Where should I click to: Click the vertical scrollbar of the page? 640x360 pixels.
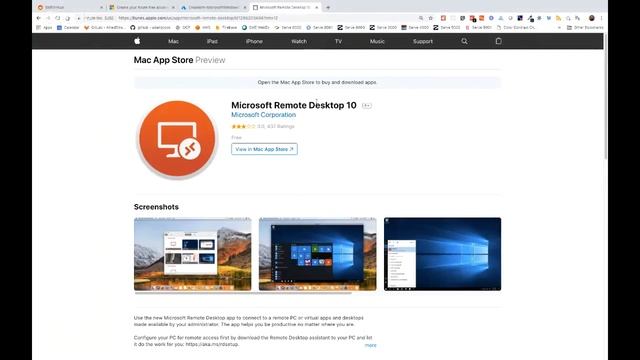(605, 98)
